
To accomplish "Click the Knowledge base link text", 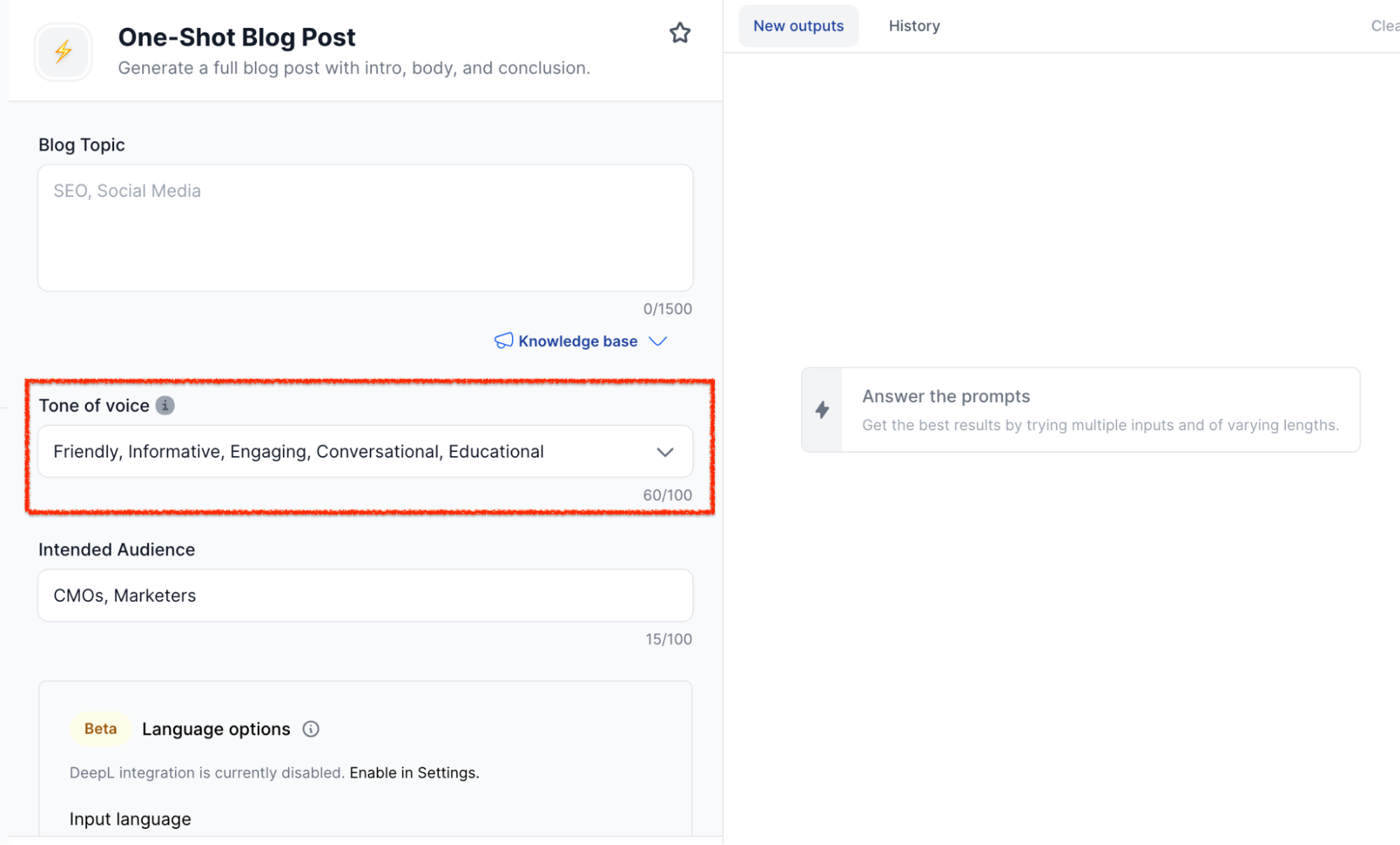I will pos(578,341).
